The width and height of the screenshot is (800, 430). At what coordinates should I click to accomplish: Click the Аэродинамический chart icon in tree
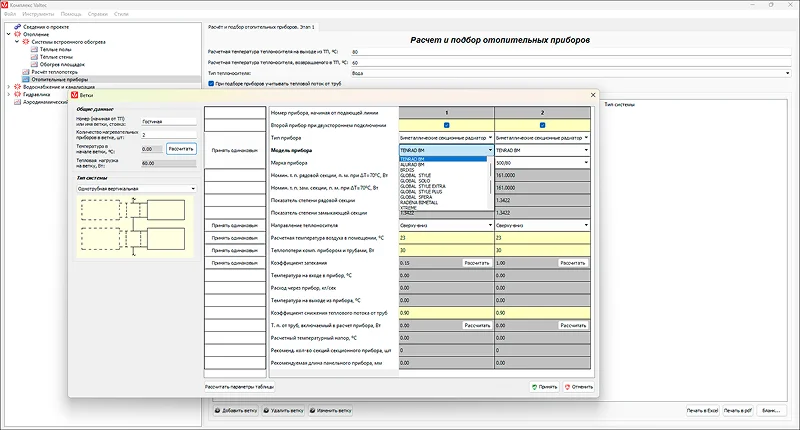click(x=17, y=102)
